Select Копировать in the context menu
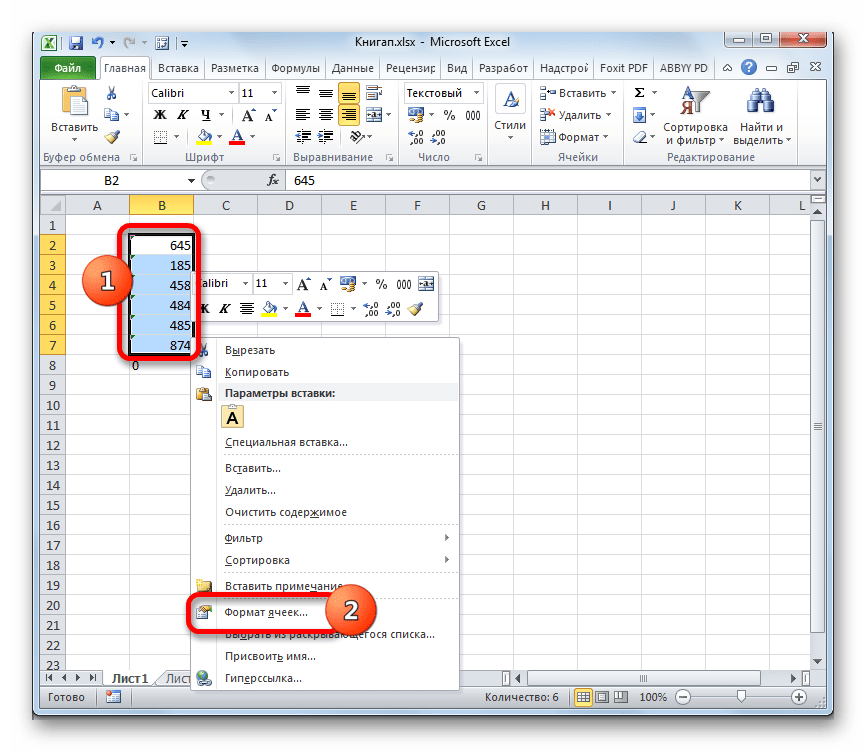Screen dimensions: 866x752 click(257, 372)
